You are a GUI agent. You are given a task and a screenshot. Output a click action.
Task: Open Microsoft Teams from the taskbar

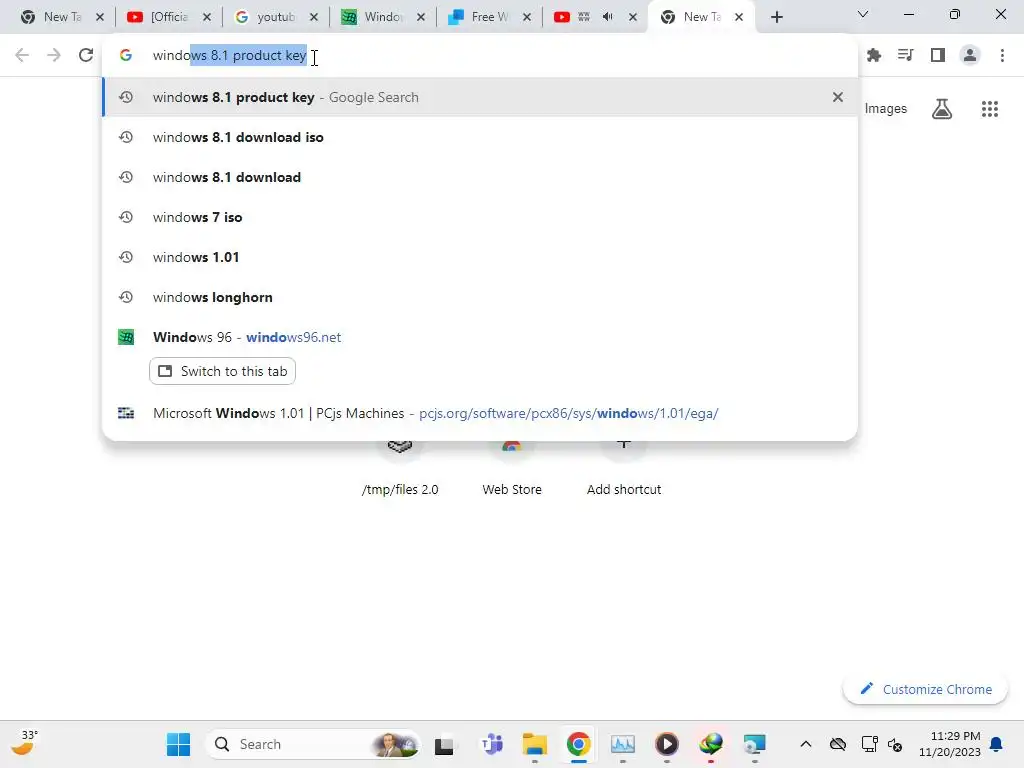click(491, 744)
